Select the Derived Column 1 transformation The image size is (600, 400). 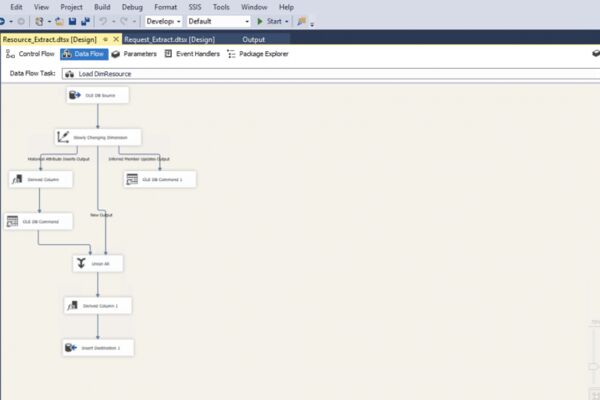(x=98, y=305)
